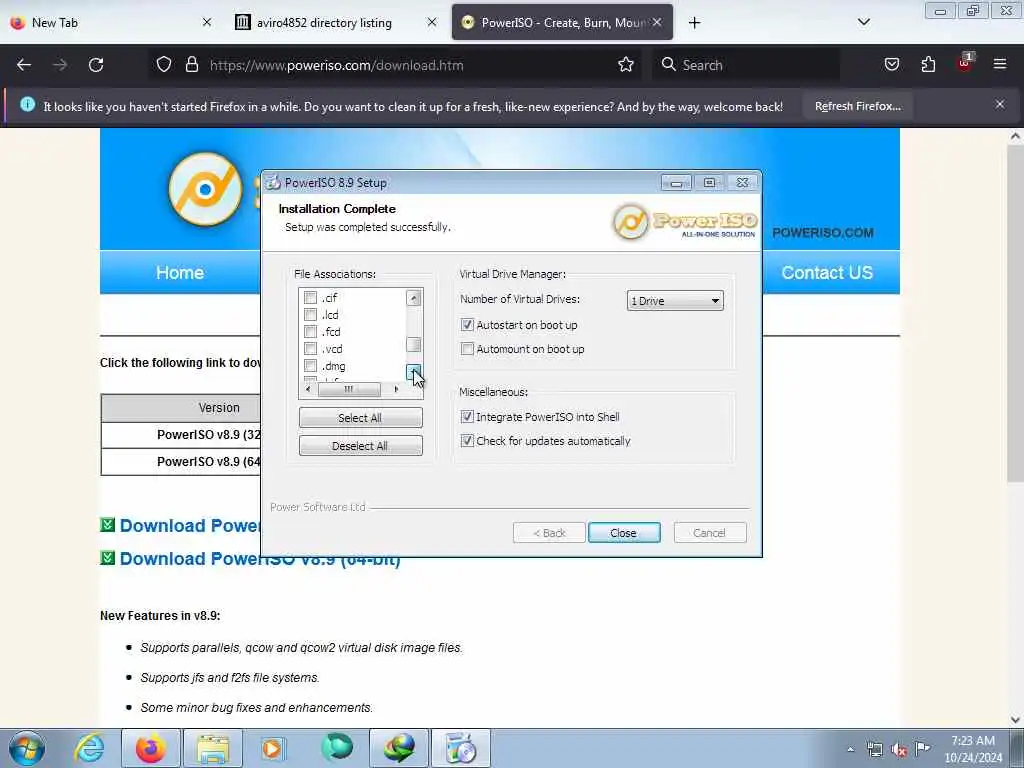Open the network tray icon
1024x768 pixels.
[874, 749]
